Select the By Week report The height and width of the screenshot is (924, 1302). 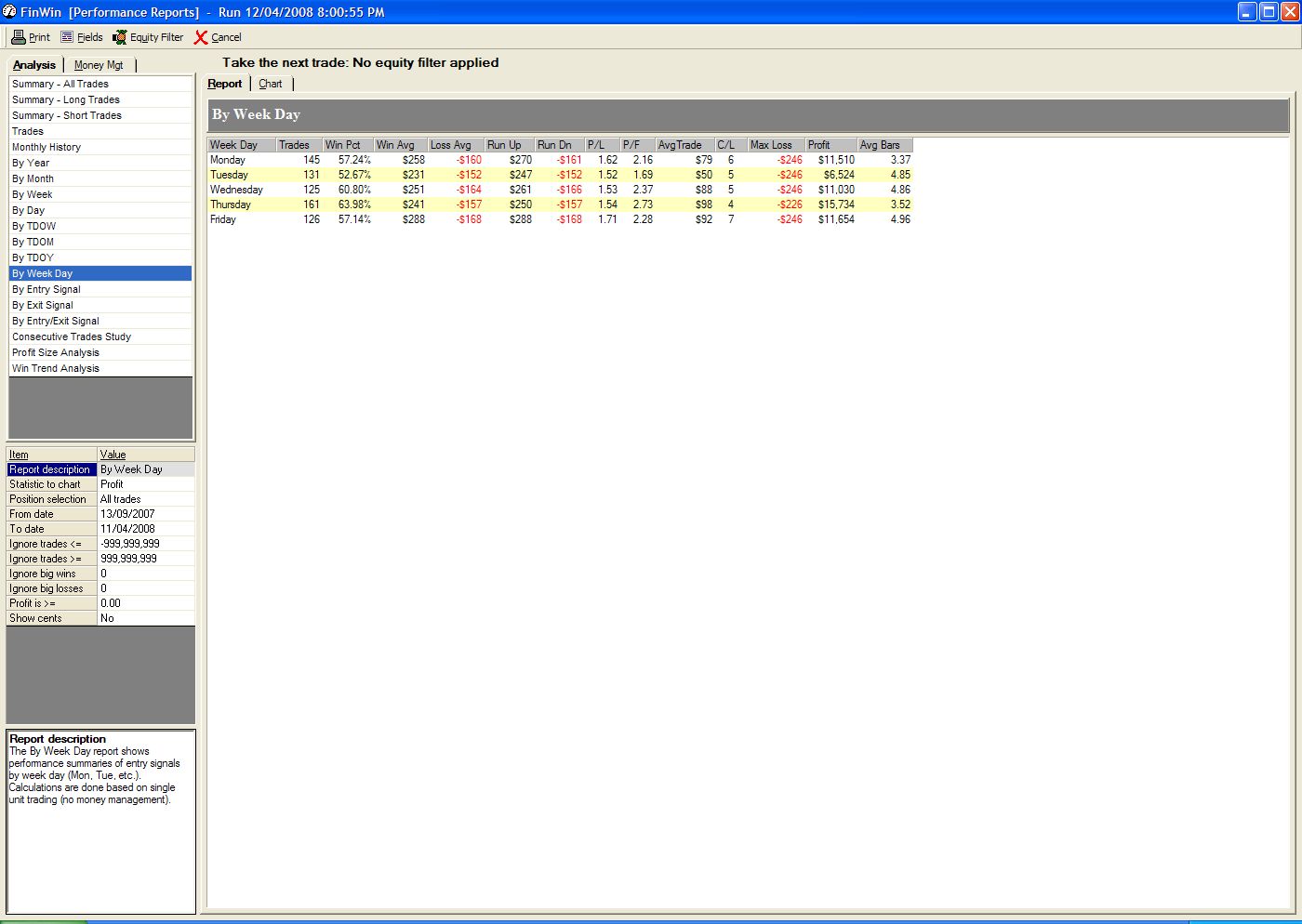click(100, 194)
